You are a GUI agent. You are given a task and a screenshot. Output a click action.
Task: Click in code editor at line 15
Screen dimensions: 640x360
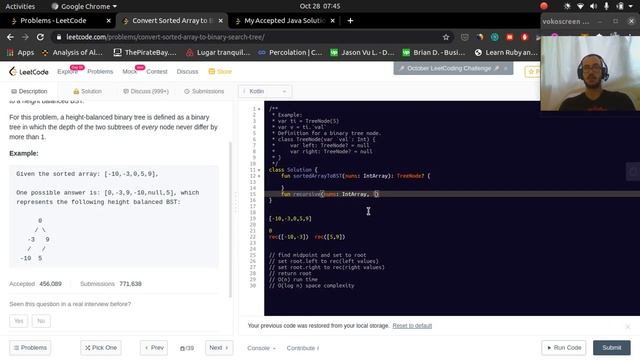coord(452,194)
